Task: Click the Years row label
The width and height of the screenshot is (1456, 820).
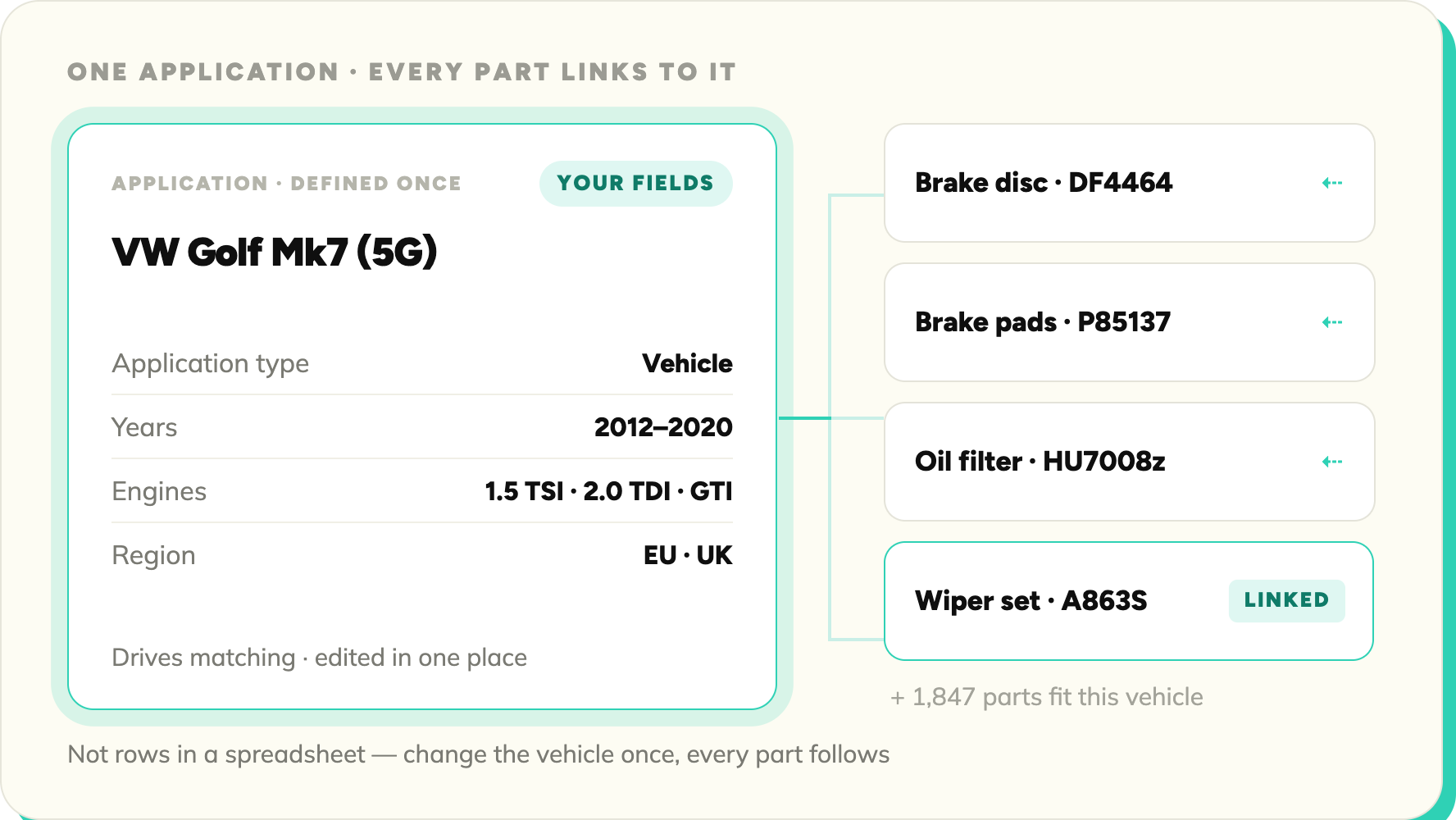Action: [144, 427]
